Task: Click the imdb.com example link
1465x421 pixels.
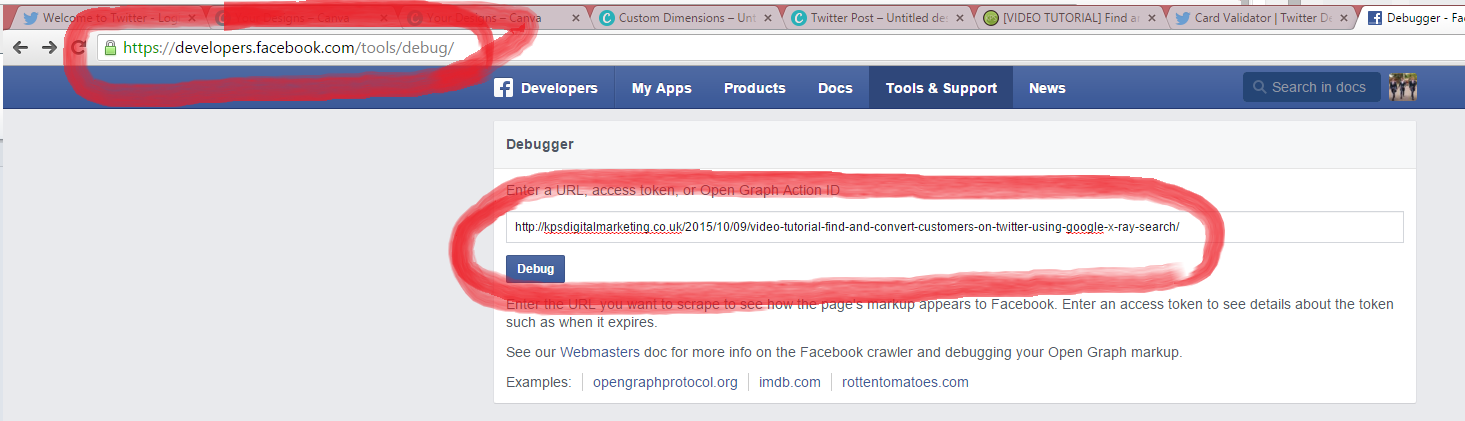Action: [x=789, y=382]
